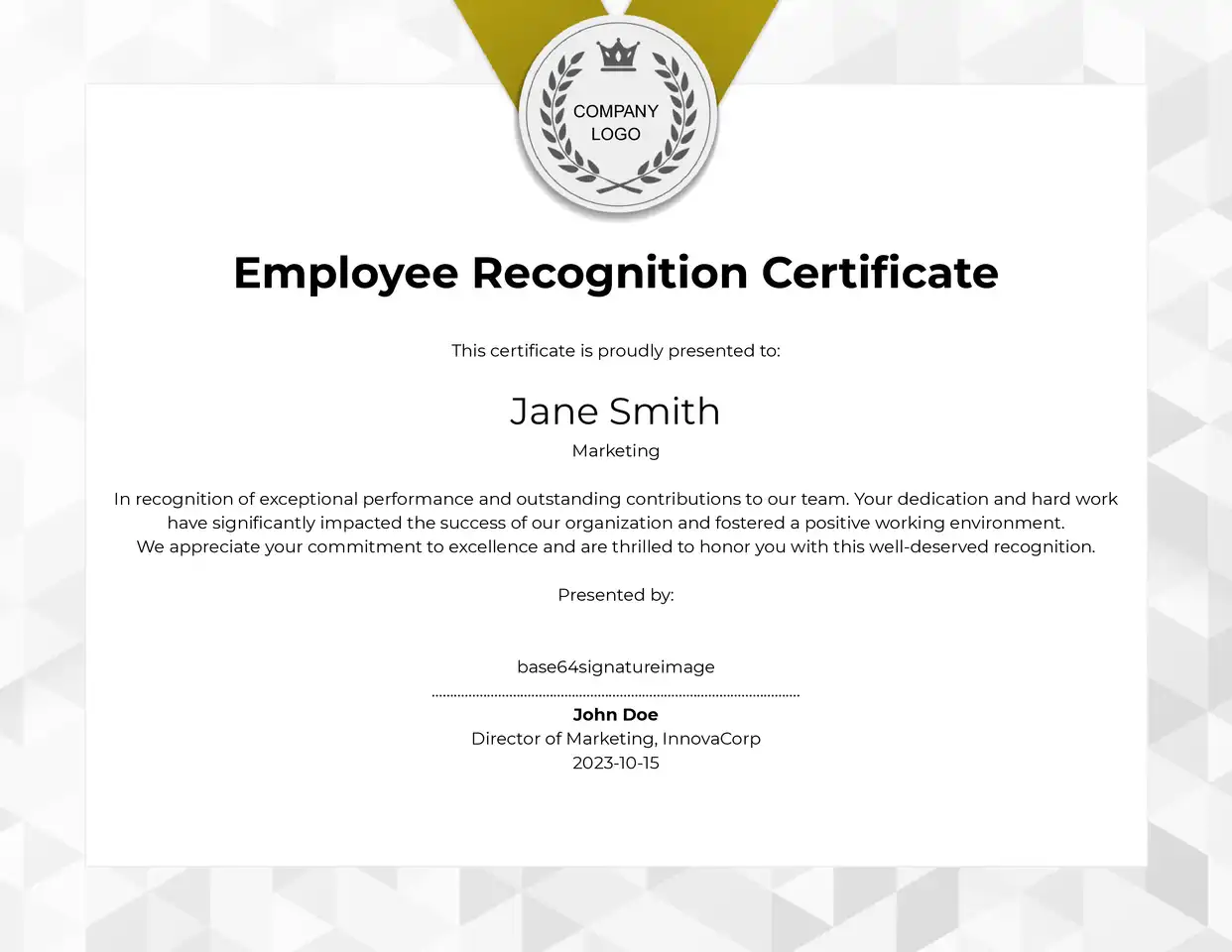The image size is (1232, 952).
Task: Select the Director of Marketing title text
Action: (615, 739)
